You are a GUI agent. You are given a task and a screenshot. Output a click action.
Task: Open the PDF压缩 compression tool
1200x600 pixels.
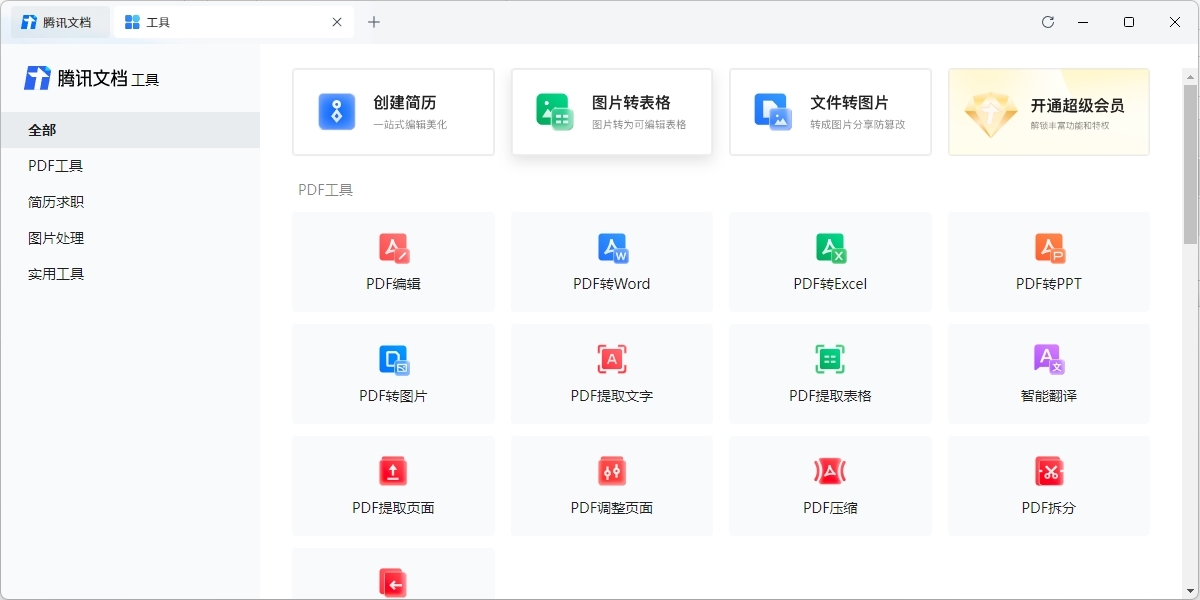[830, 486]
